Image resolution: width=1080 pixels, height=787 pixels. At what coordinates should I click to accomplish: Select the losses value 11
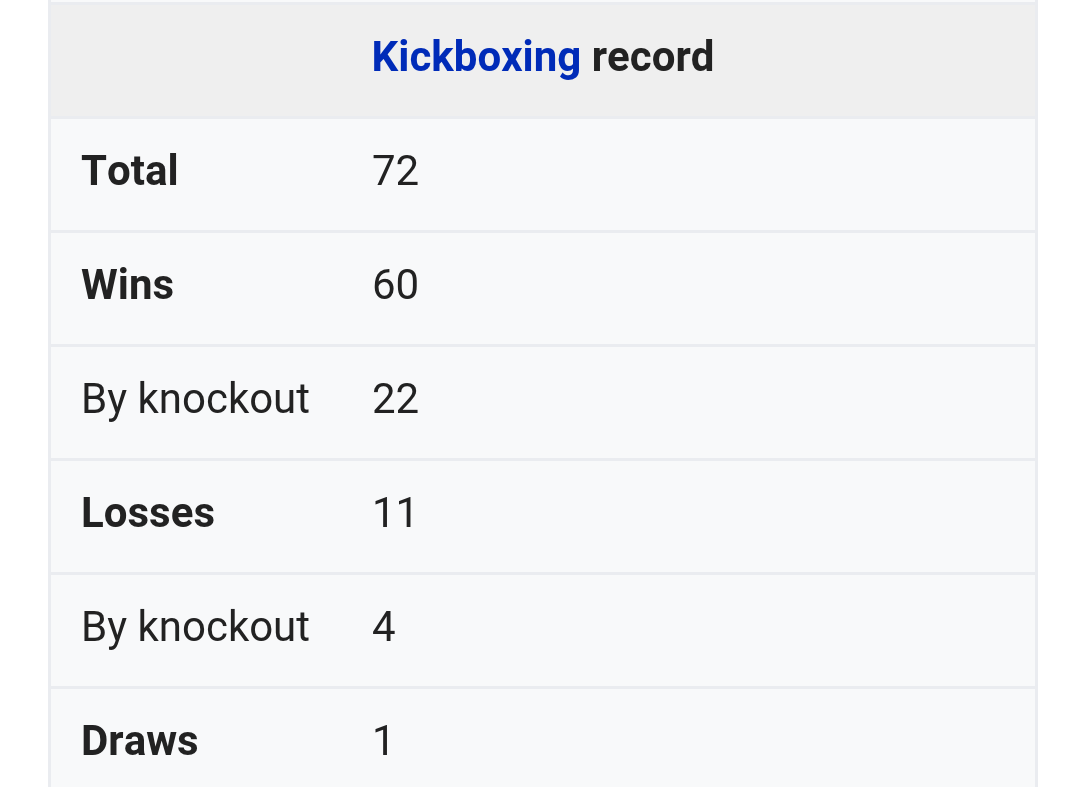point(394,513)
